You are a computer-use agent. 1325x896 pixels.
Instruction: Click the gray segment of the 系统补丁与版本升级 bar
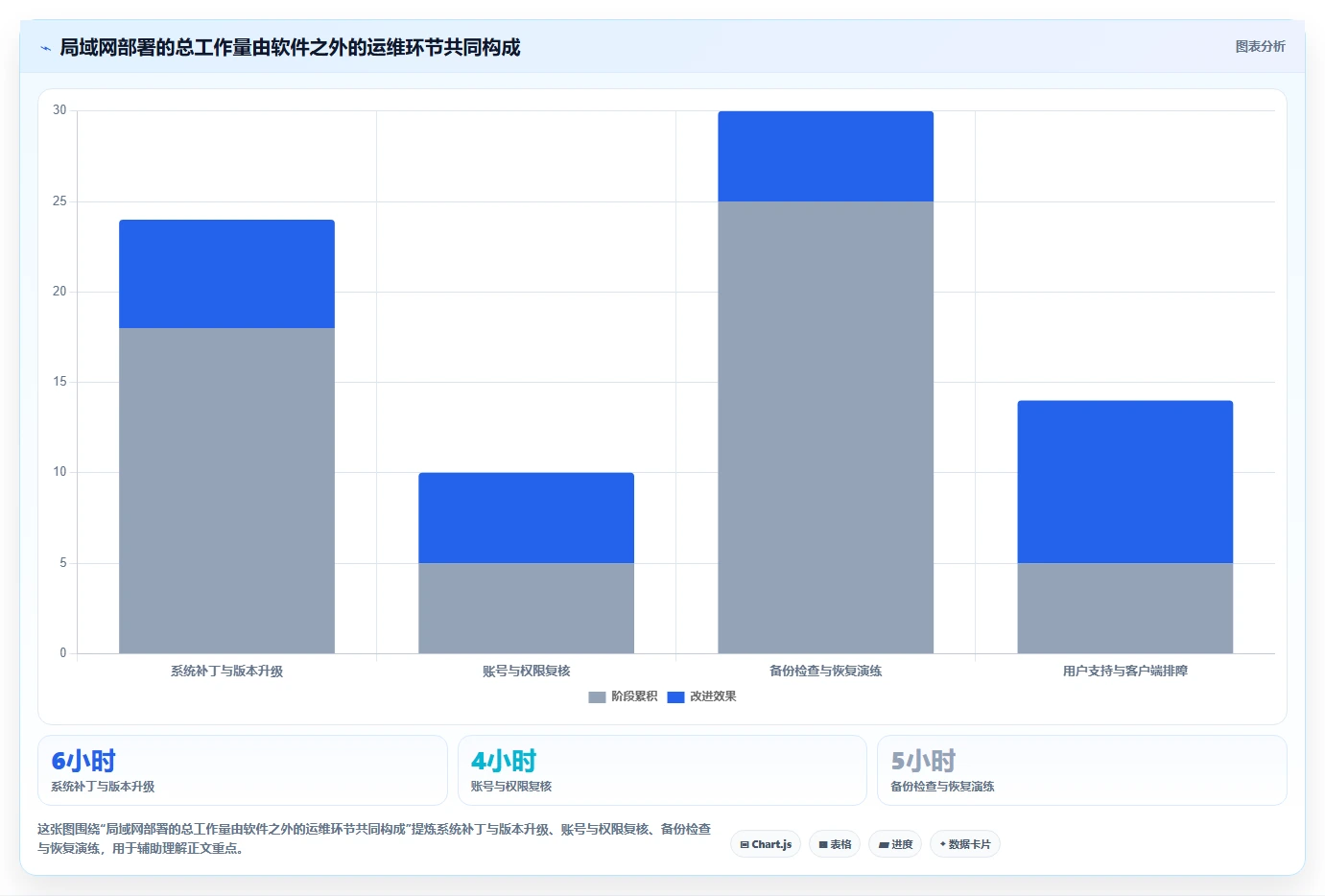226,491
